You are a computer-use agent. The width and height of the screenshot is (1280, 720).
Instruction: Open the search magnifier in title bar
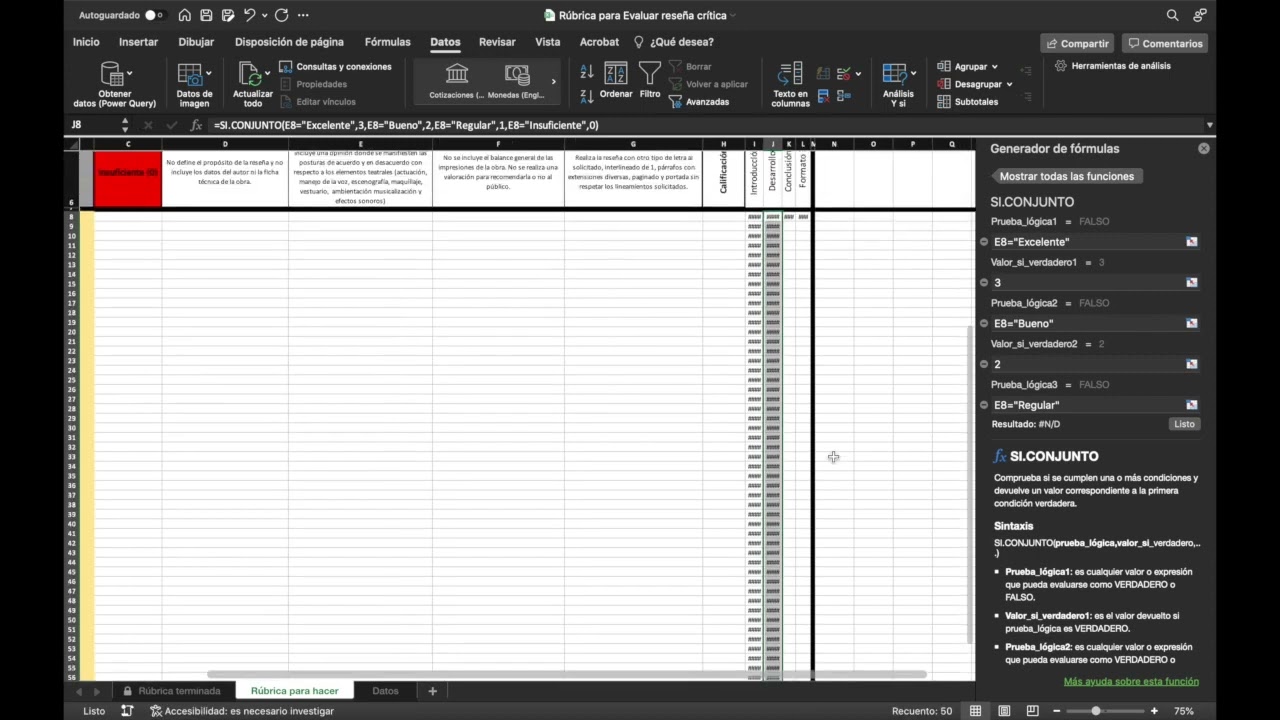pos(1172,15)
